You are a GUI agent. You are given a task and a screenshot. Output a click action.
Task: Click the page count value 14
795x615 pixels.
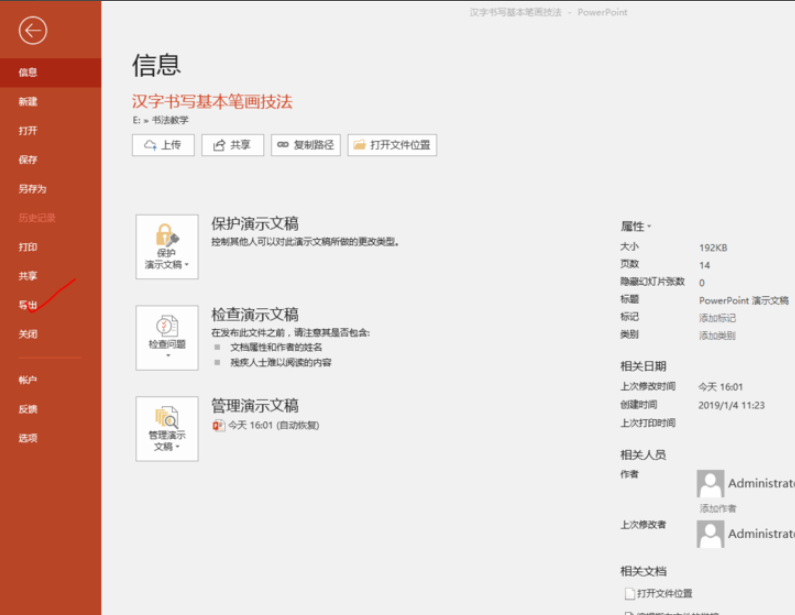704,265
